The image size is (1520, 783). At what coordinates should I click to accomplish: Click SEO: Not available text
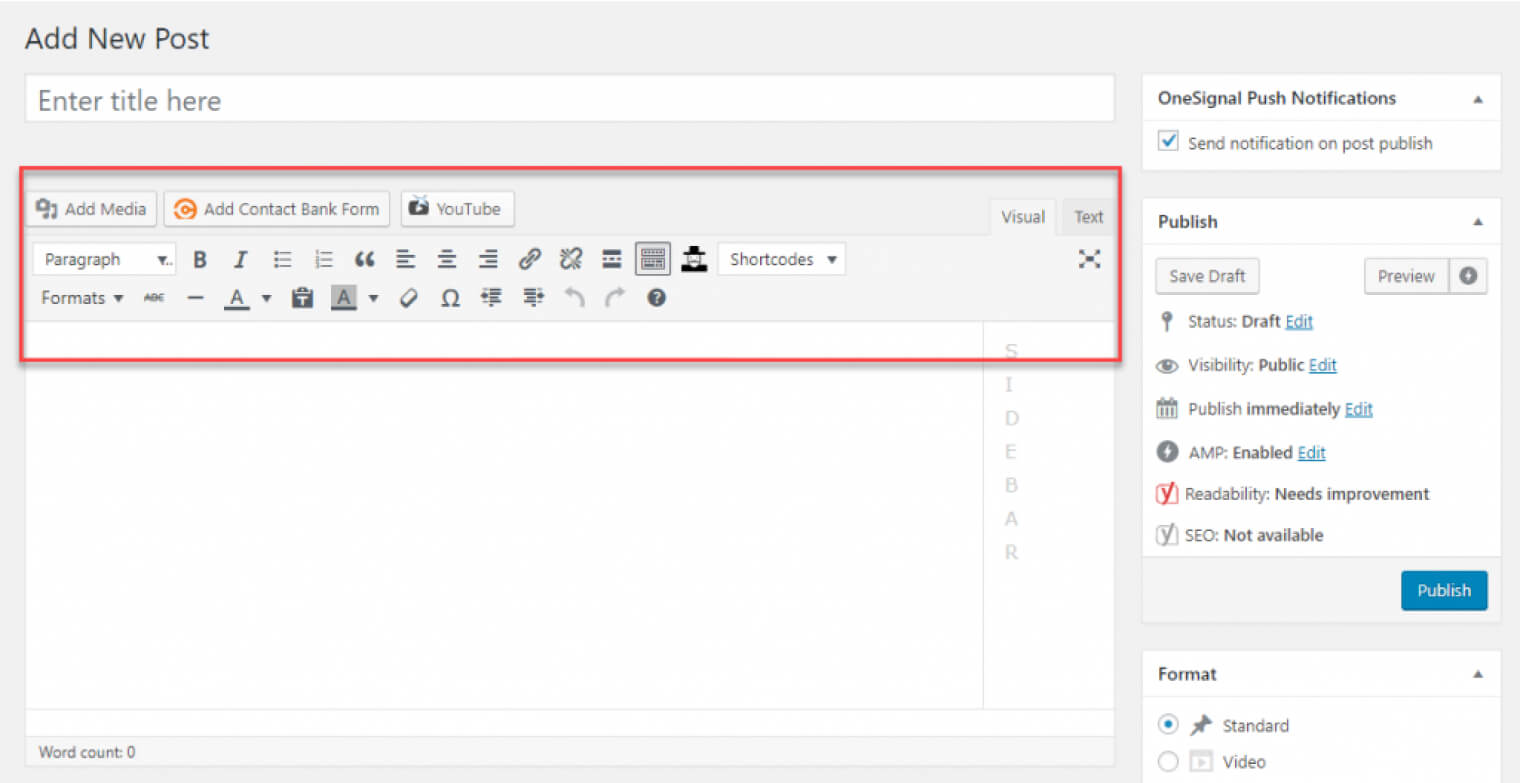click(x=1253, y=535)
